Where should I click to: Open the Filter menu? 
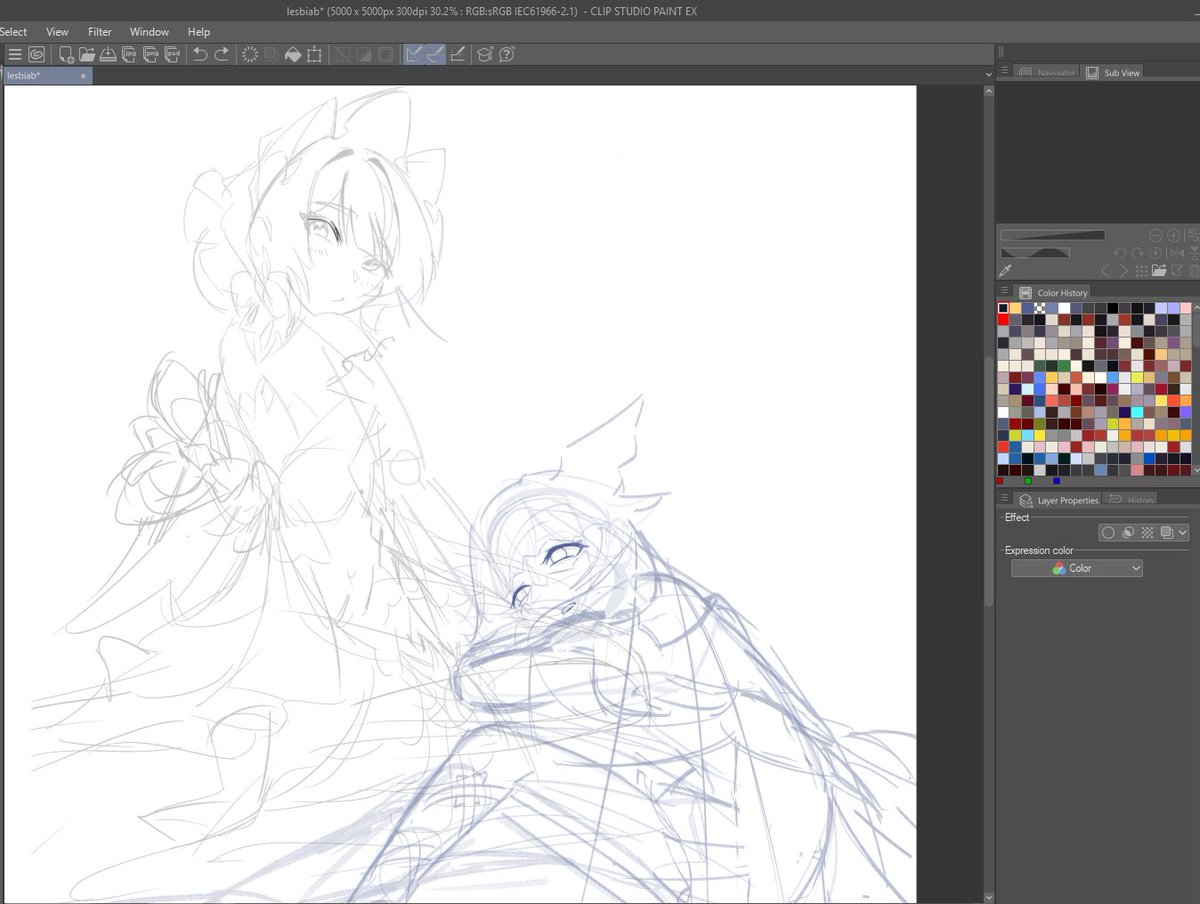(x=100, y=32)
